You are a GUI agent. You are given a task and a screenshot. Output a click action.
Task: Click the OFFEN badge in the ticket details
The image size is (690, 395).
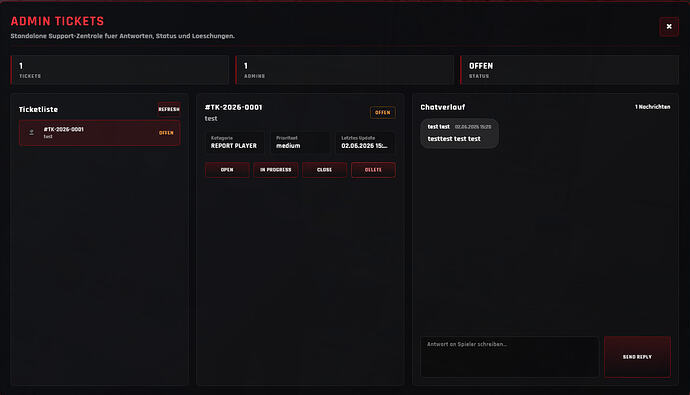(382, 113)
